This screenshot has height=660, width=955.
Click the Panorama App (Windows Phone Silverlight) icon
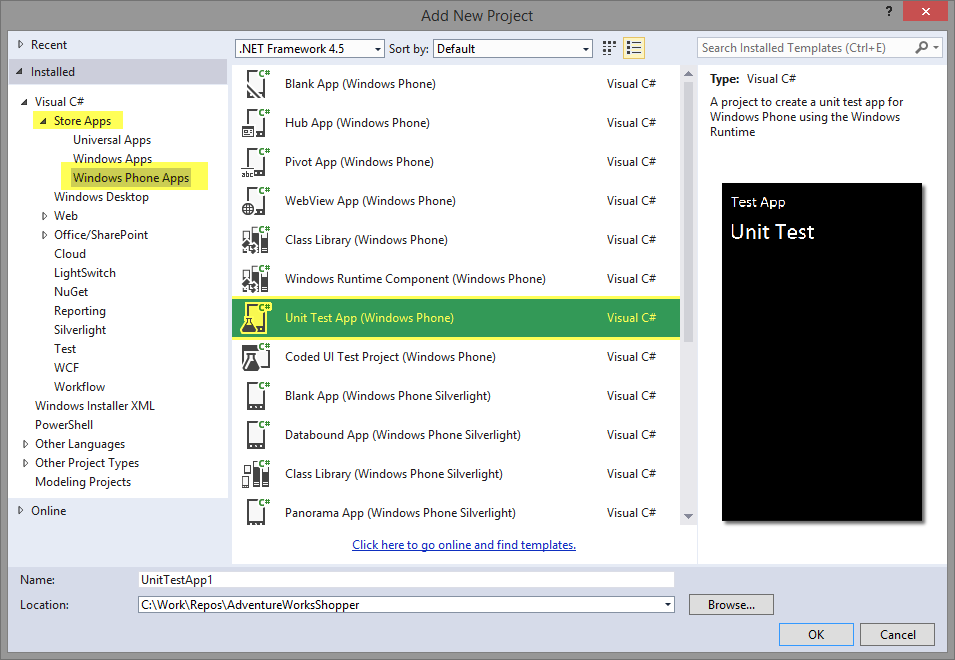(256, 513)
